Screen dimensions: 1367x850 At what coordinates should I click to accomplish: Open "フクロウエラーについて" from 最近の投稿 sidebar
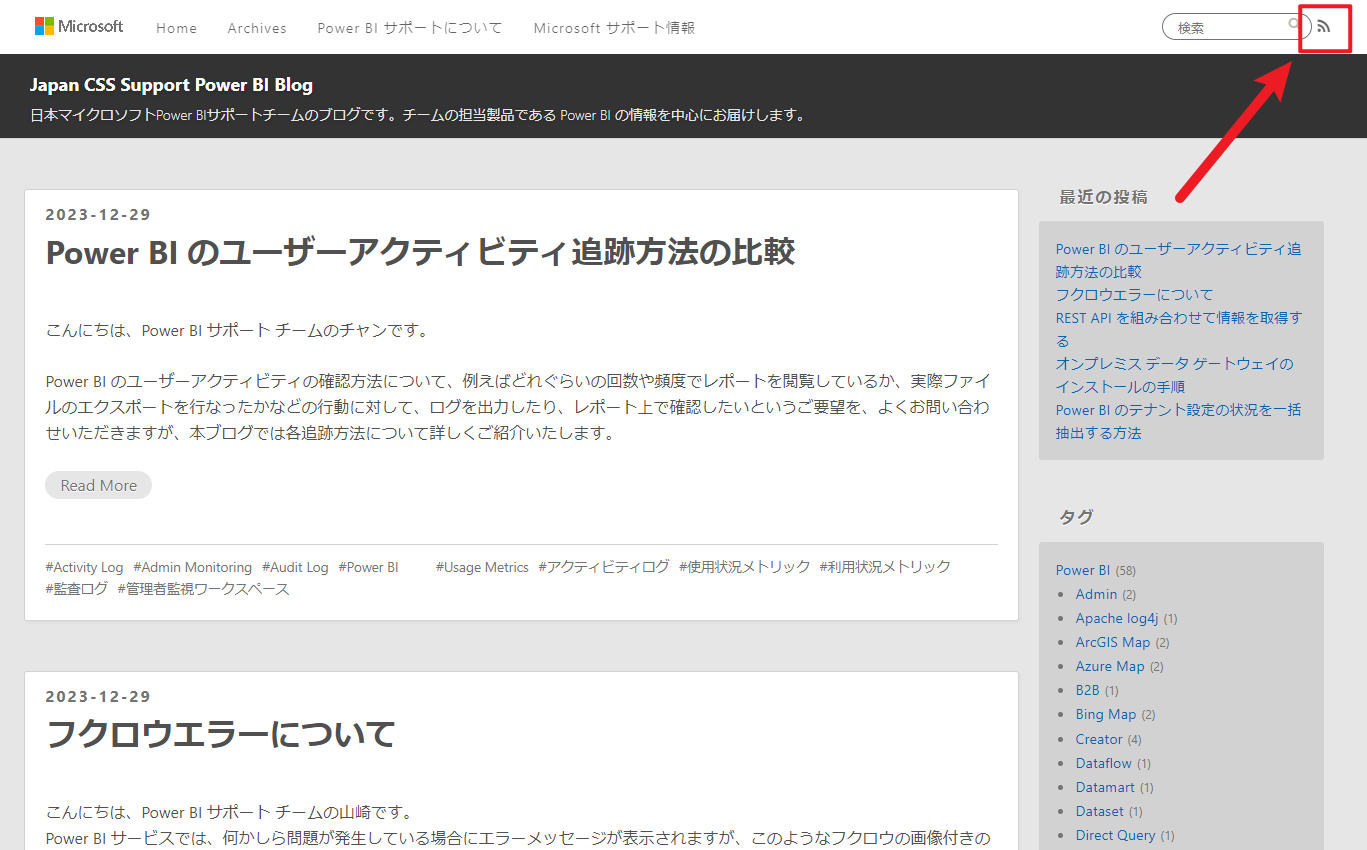point(1133,294)
